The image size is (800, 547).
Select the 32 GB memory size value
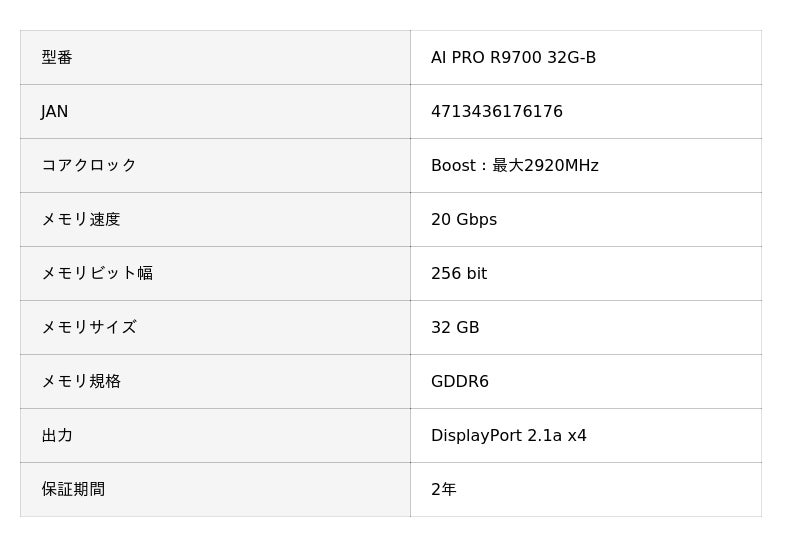455,328
